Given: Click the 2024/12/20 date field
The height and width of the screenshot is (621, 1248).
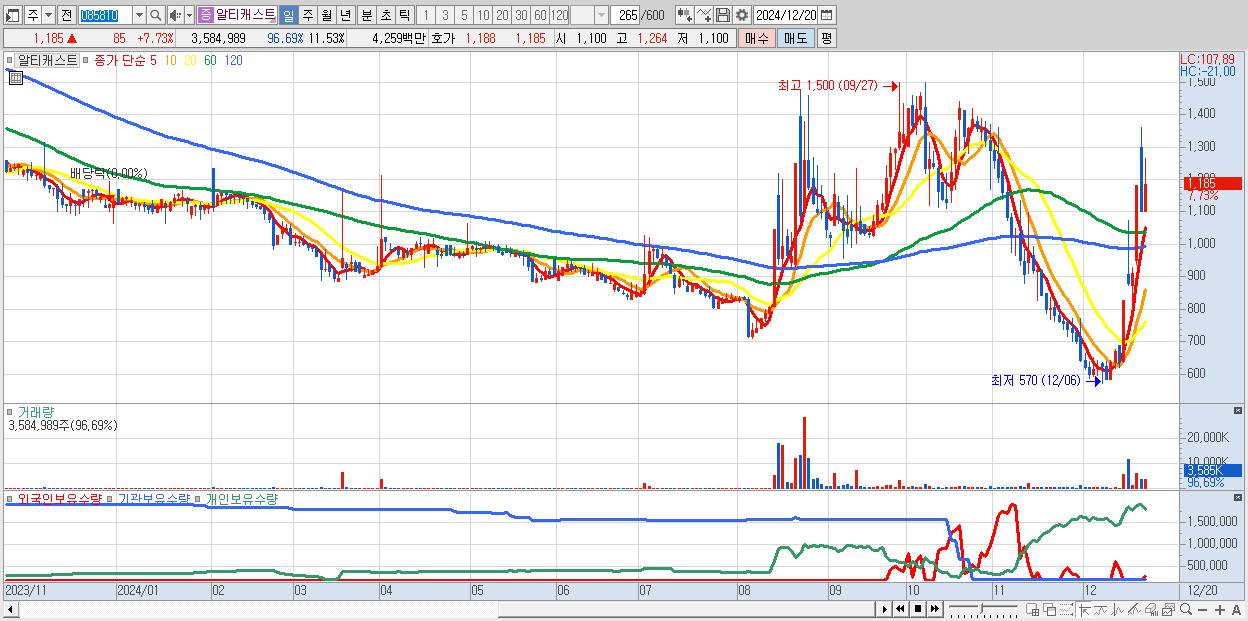Looking at the screenshot, I should pos(785,15).
